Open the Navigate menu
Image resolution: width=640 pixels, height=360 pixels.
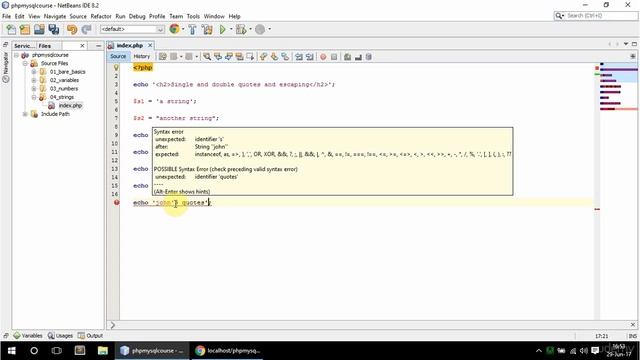tap(55, 16)
